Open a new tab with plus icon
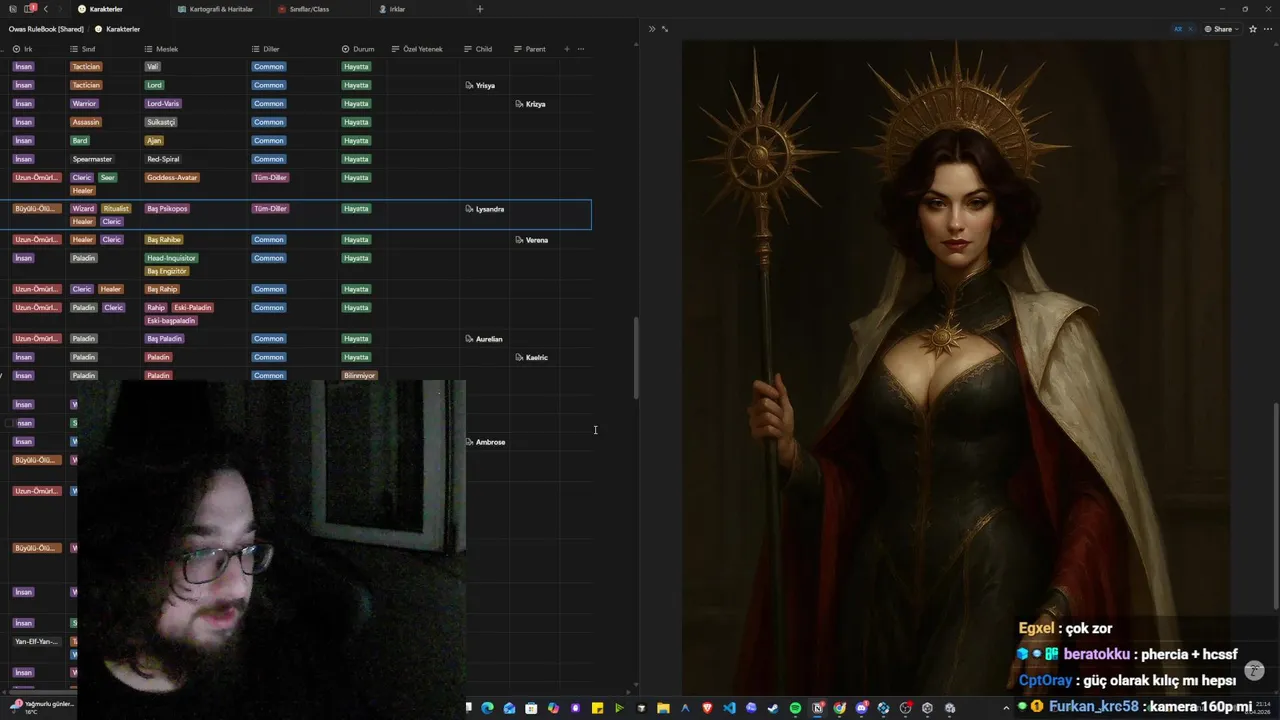1280x720 pixels. tap(480, 9)
